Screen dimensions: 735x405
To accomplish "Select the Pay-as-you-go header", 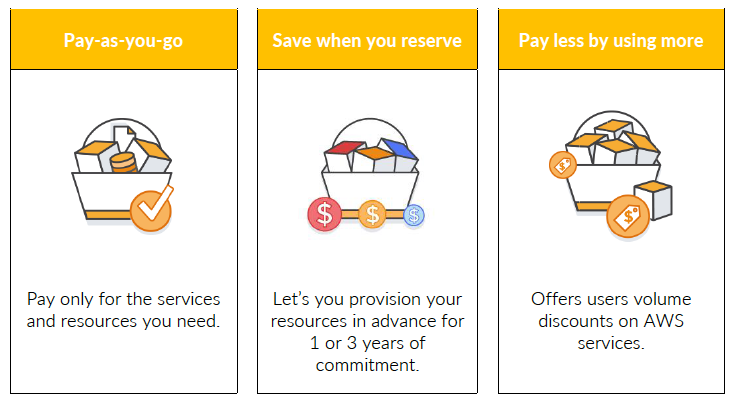I will coord(123,41).
